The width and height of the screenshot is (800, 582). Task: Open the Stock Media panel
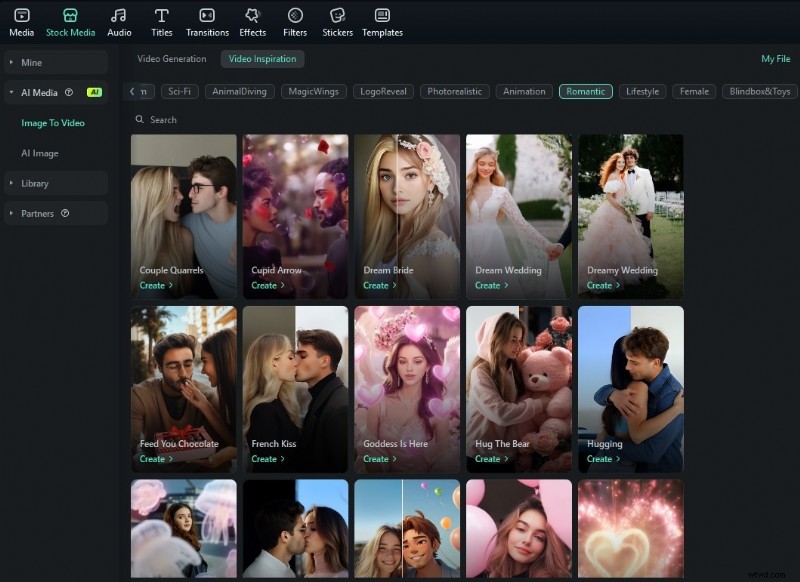(x=68, y=21)
